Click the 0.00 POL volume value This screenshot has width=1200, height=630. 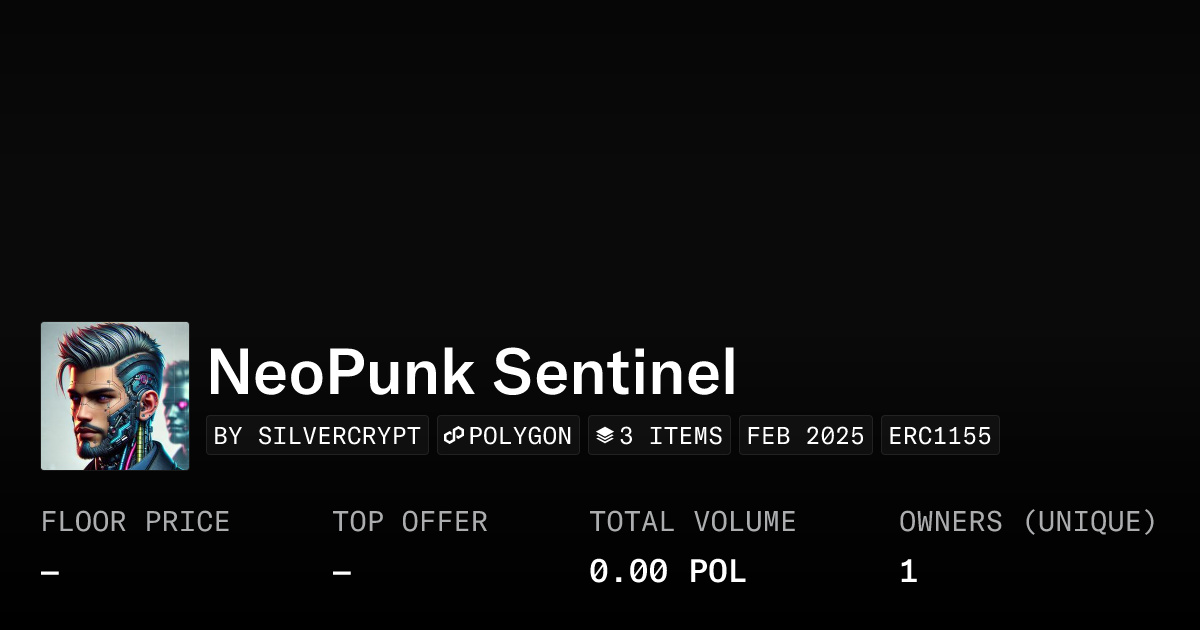pyautogui.click(x=667, y=570)
